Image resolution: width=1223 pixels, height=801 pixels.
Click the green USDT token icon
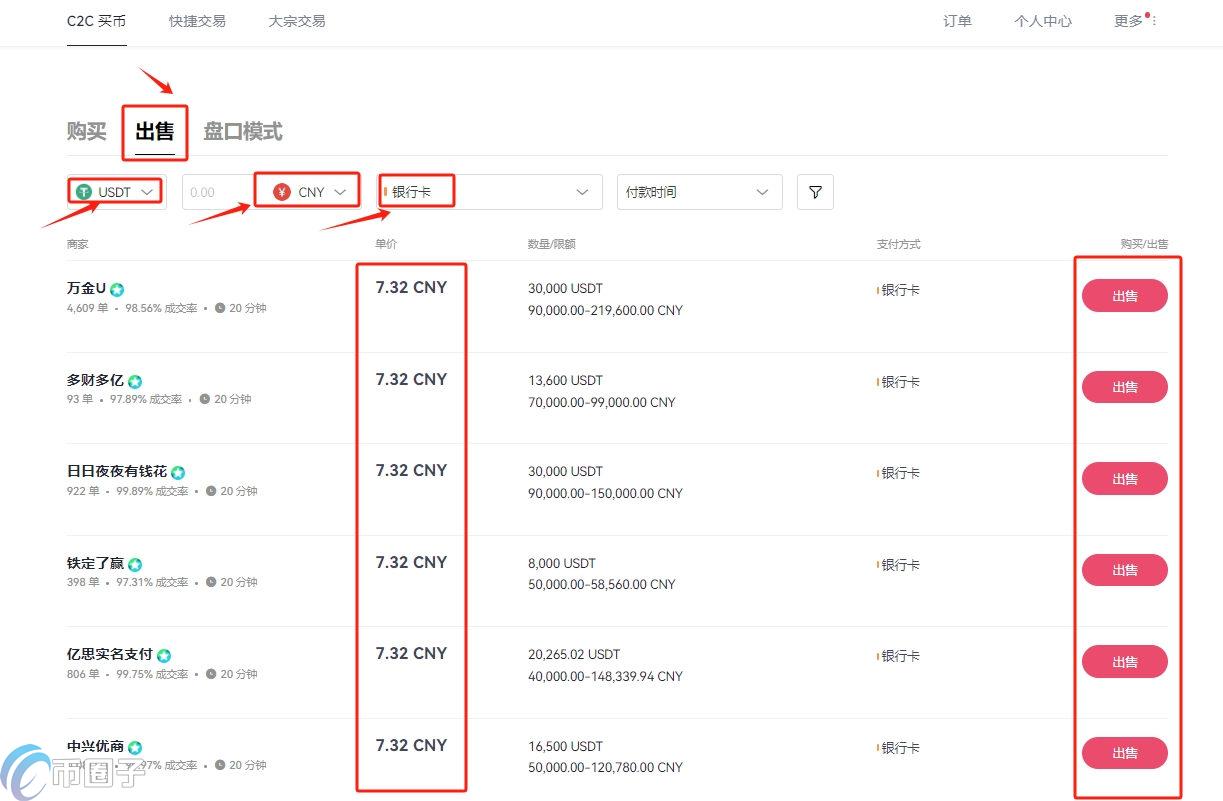pos(84,191)
